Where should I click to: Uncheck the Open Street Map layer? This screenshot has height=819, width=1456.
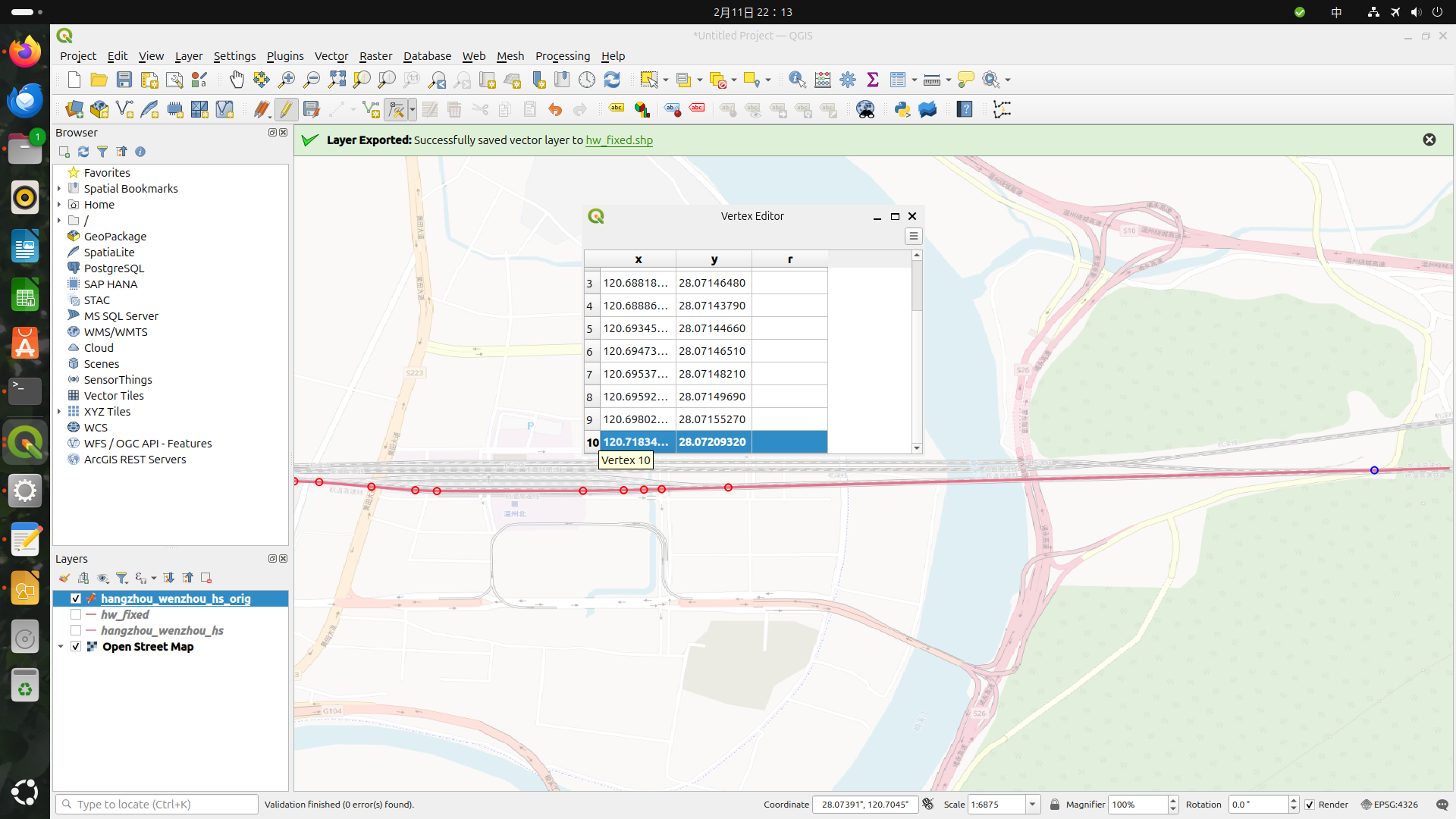(76, 647)
